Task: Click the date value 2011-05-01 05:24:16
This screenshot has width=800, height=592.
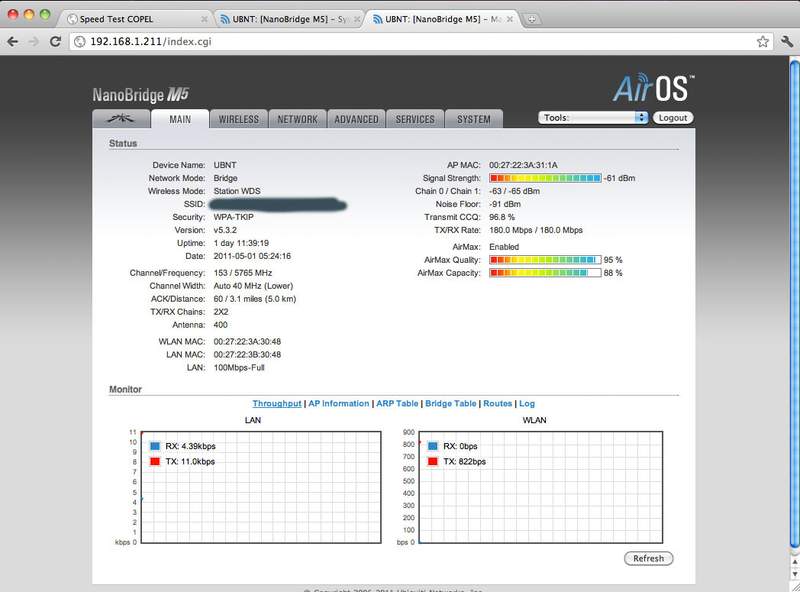Action: tap(252, 256)
